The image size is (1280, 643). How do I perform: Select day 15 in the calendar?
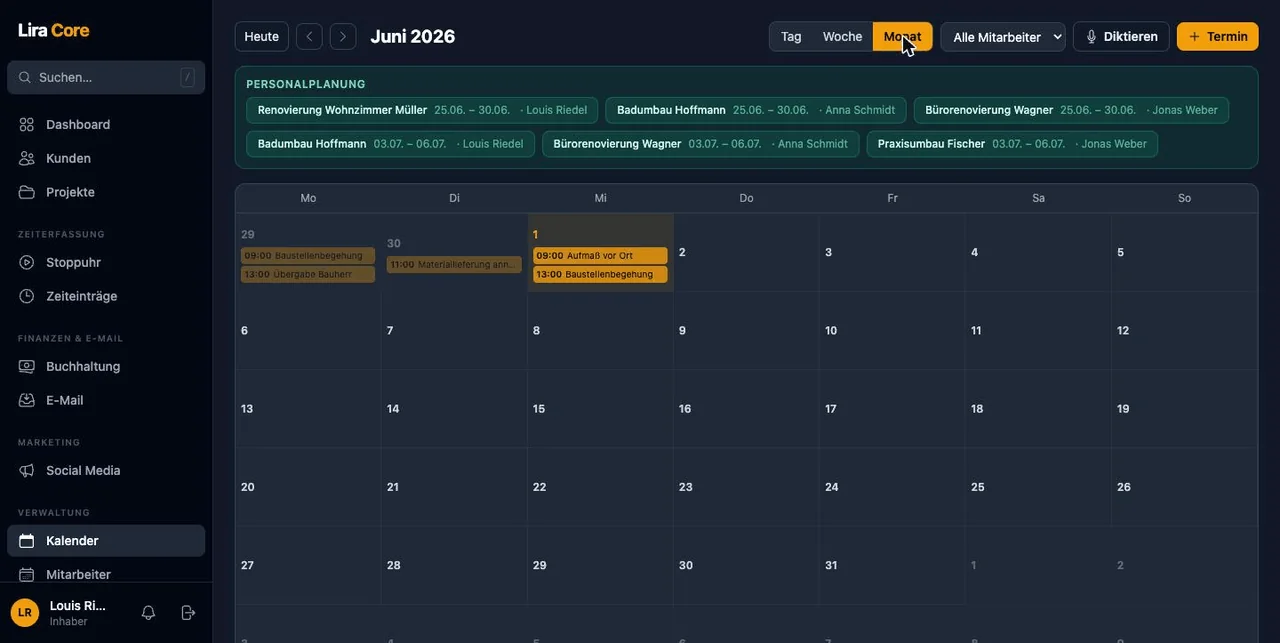pyautogui.click(x=600, y=409)
